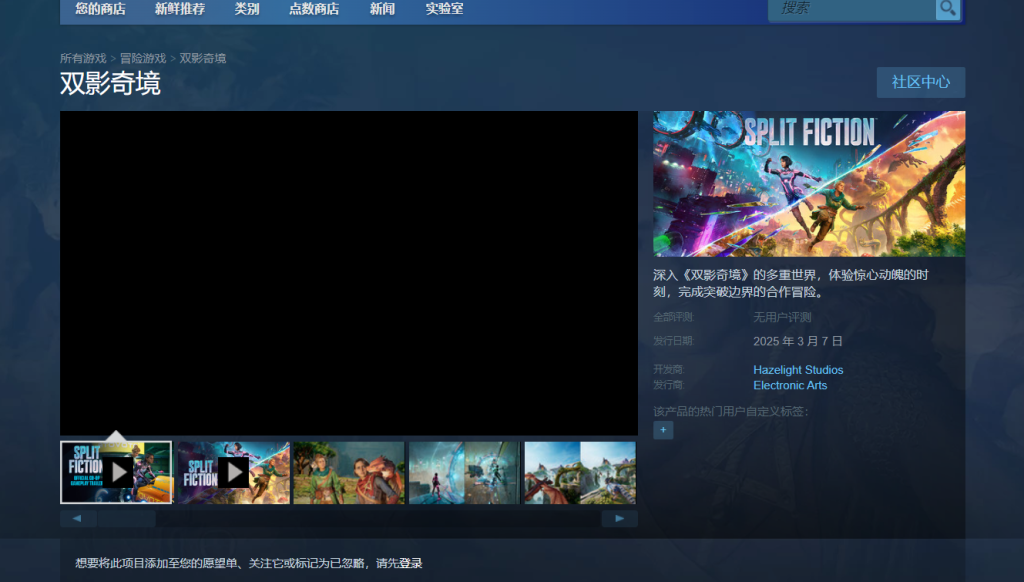The height and width of the screenshot is (582, 1024).
Task: Click the search magnifier icon
Action: [x=948, y=9]
